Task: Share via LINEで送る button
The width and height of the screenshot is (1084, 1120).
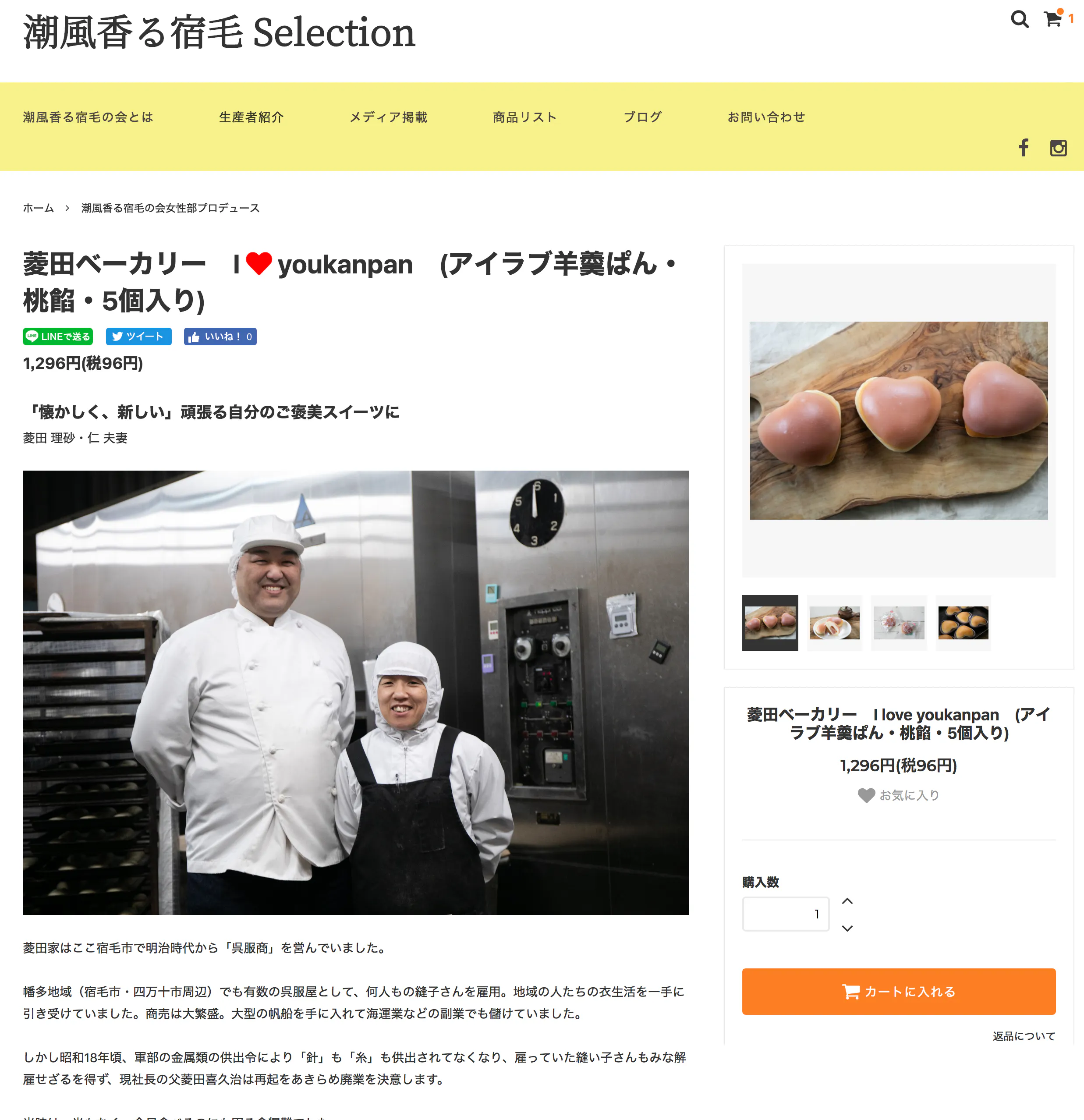Action: 58,337
